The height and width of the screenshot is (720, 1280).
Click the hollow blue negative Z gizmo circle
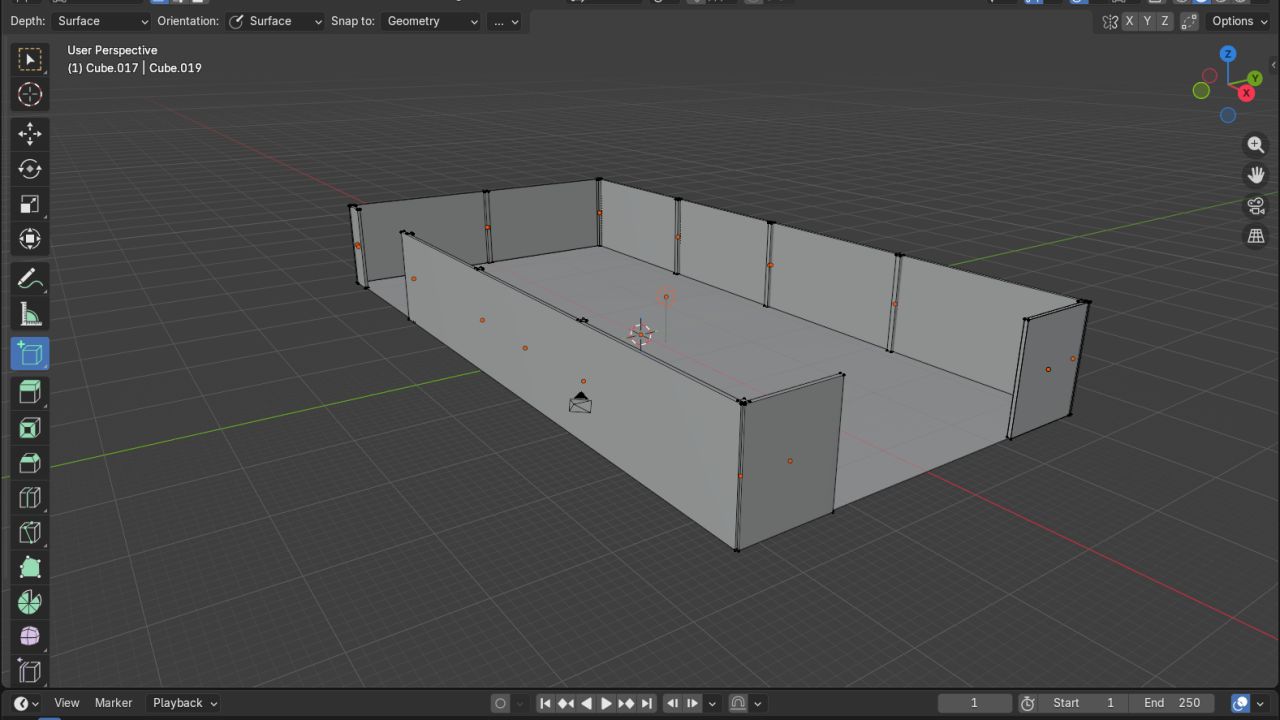[x=1228, y=116]
